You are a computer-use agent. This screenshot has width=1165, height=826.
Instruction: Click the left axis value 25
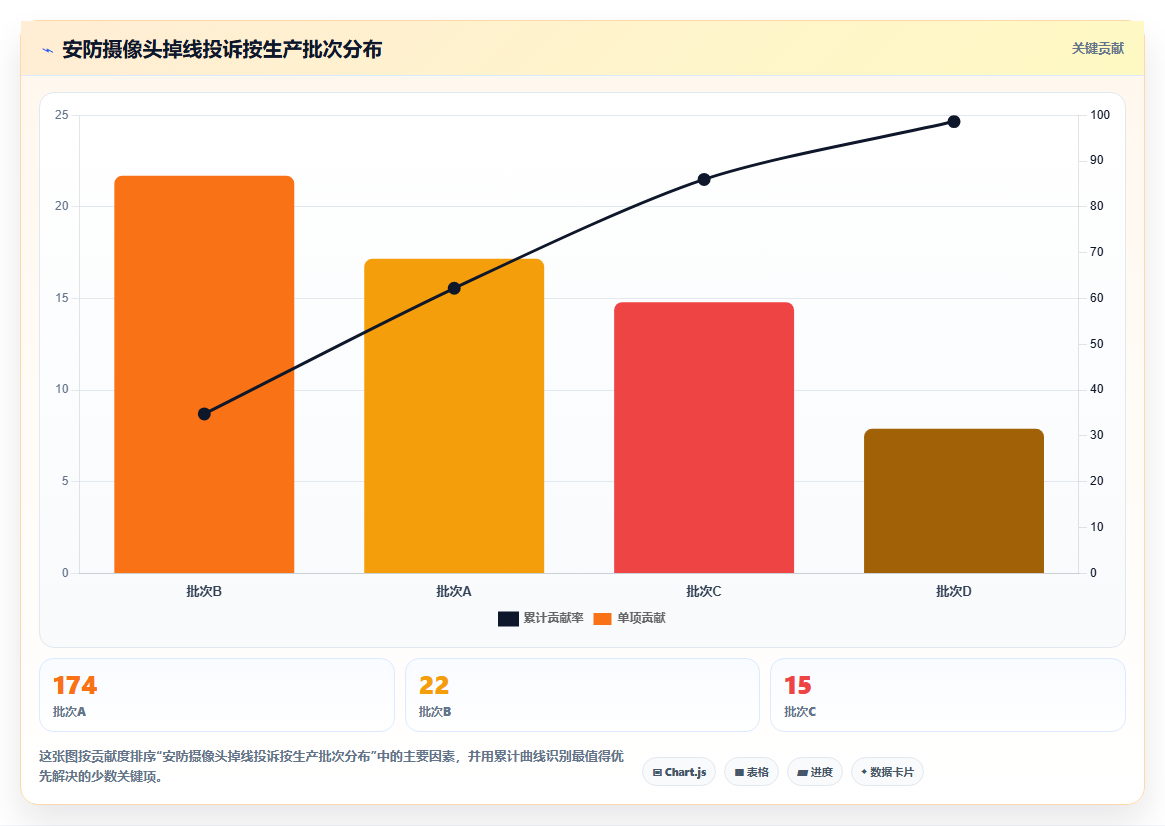62,115
